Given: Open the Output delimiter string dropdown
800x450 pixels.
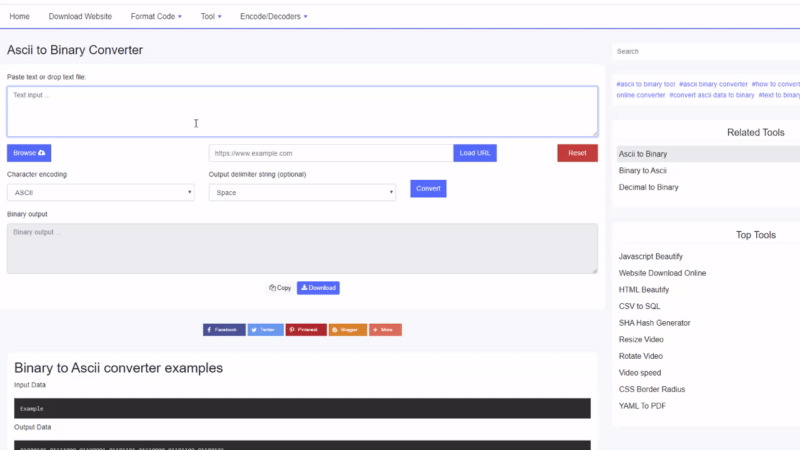Looking at the screenshot, I should point(302,192).
